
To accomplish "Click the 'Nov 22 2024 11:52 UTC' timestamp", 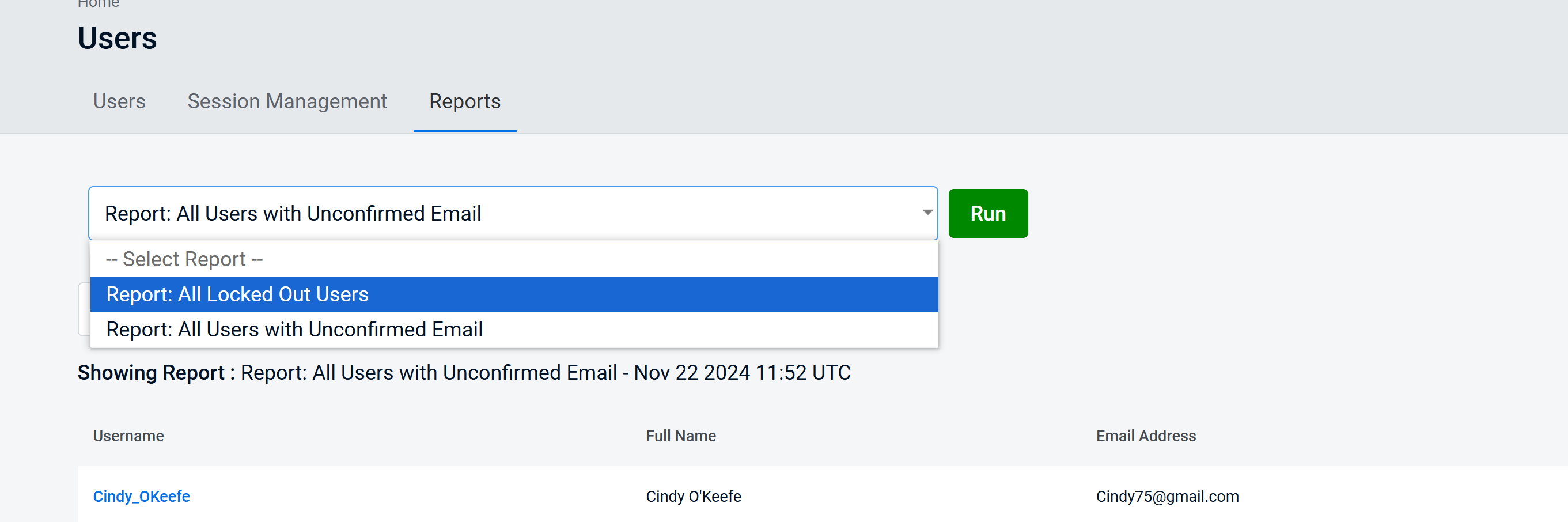I will pos(742,373).
